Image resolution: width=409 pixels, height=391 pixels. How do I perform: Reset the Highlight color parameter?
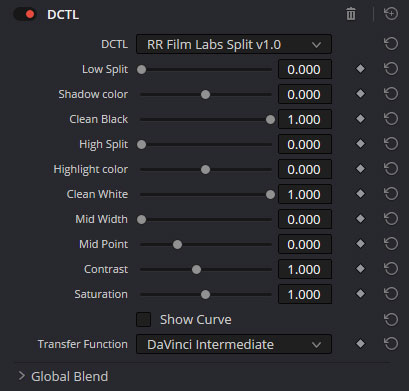point(391,169)
